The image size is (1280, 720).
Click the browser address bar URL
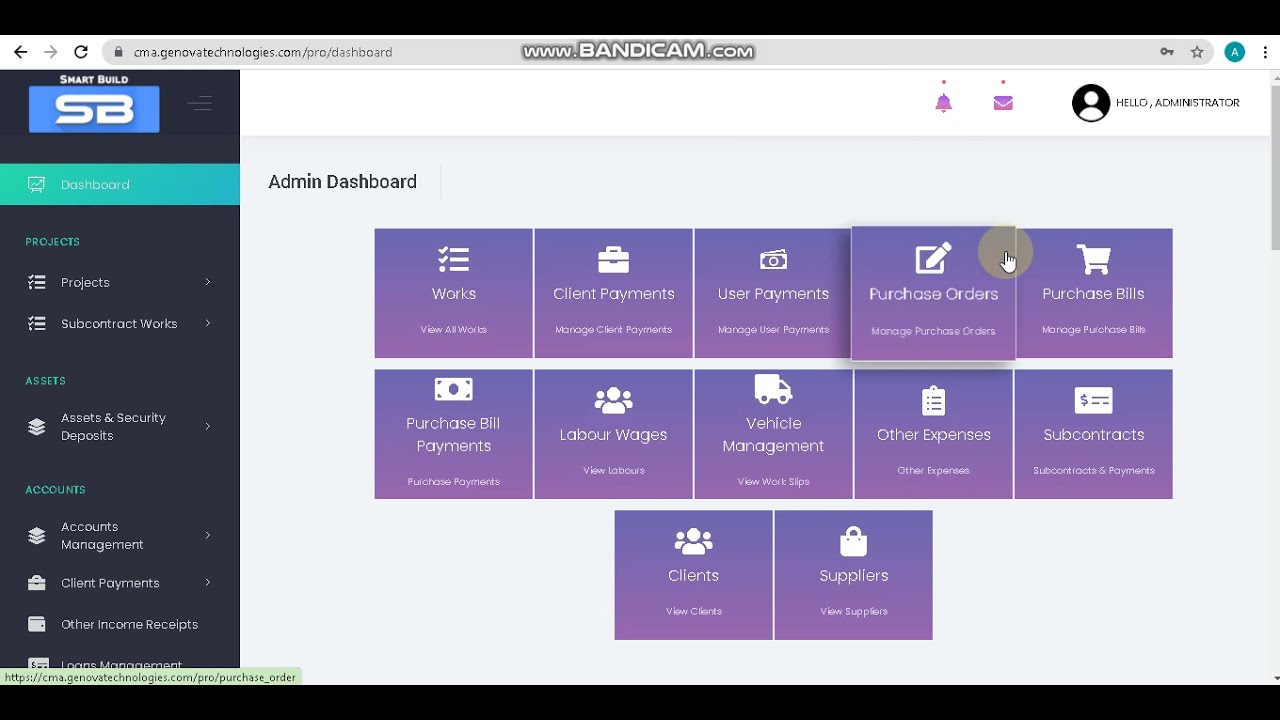tap(263, 52)
